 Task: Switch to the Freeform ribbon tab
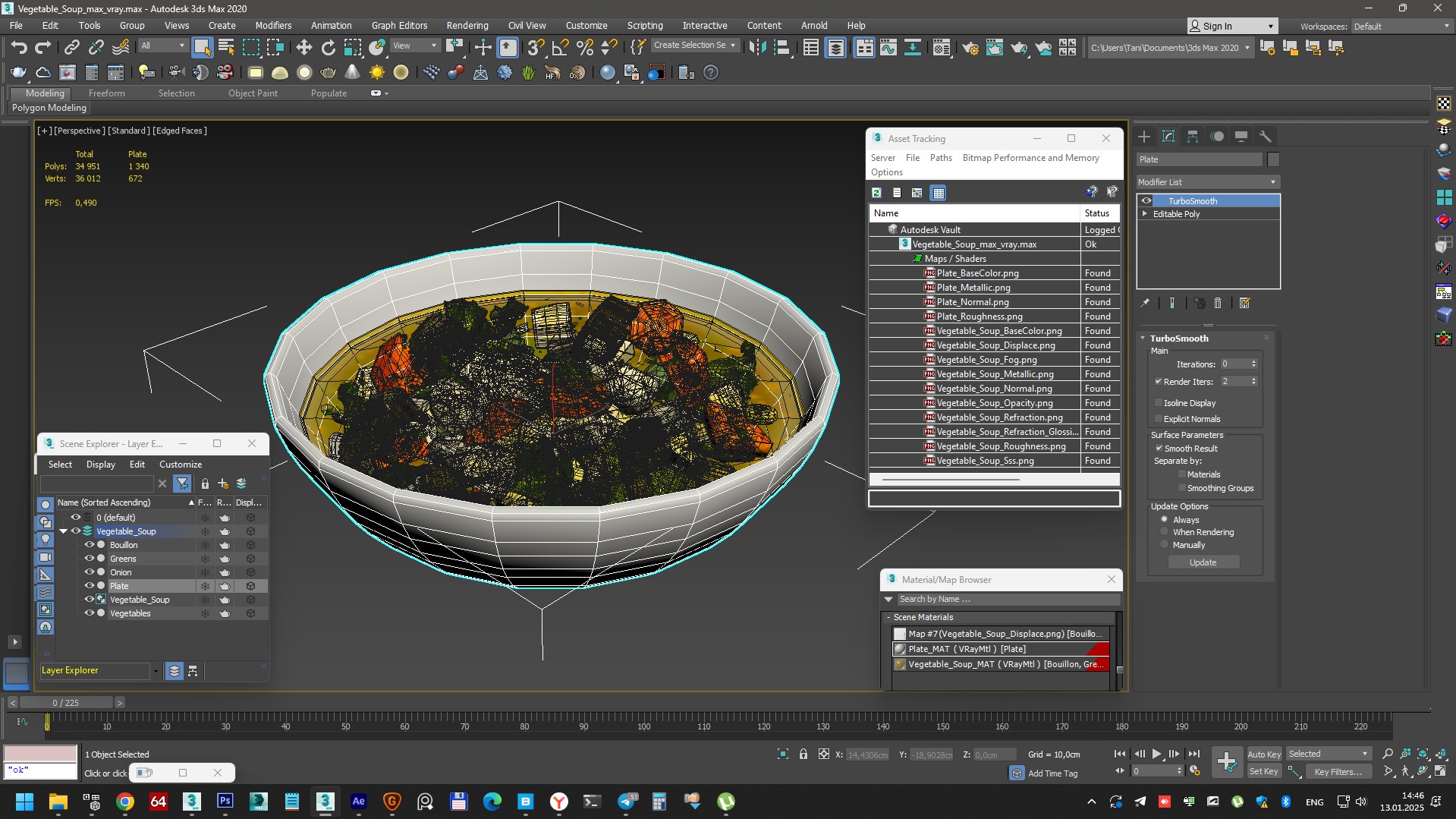(106, 93)
